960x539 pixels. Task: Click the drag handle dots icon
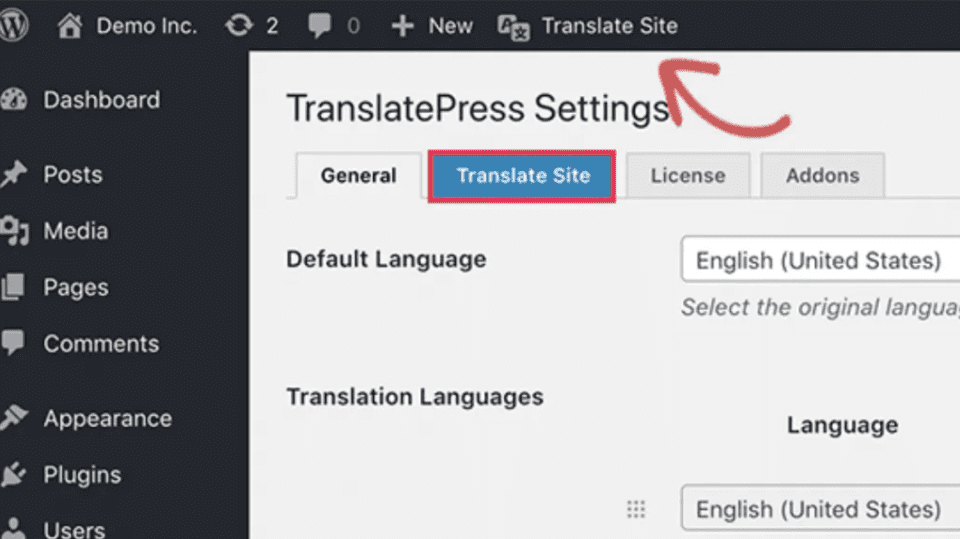636,509
